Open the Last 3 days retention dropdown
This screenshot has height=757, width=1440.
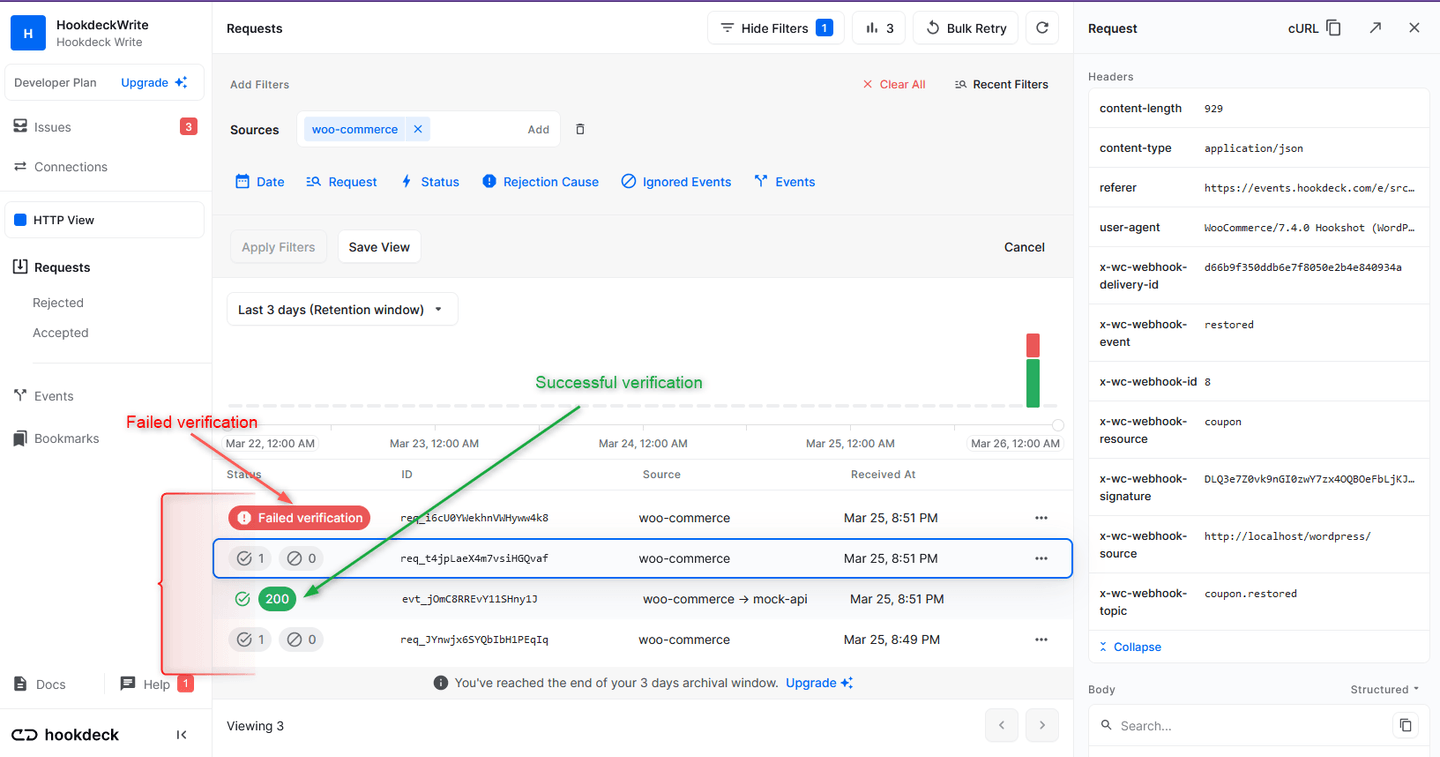click(x=341, y=308)
